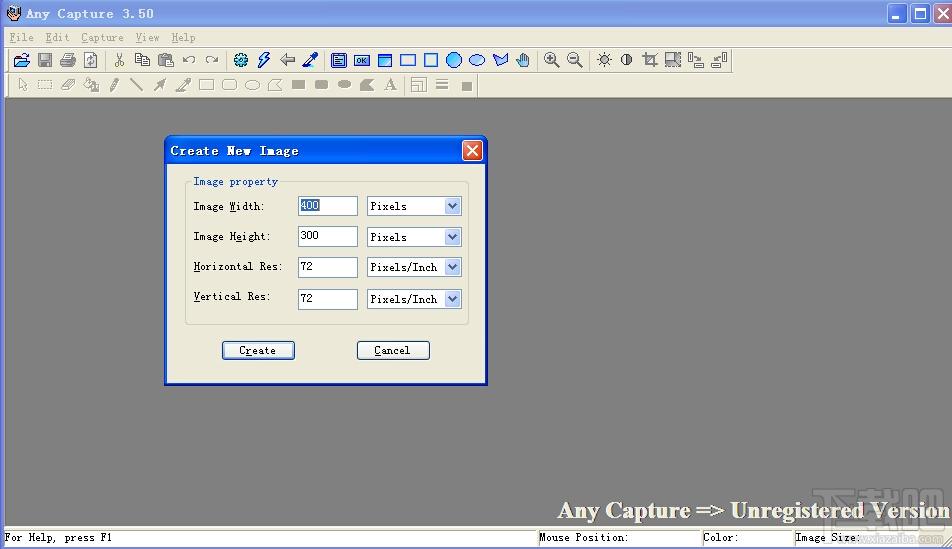The image size is (952, 549).
Task: Select the round circle capture icon
Action: tap(454, 60)
